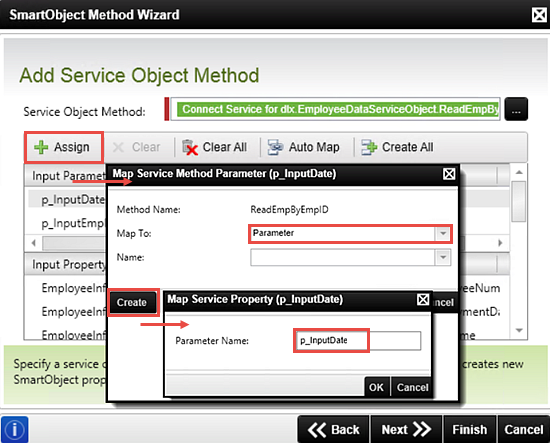Open the blue information help icon
The image size is (550, 443).
[14, 429]
